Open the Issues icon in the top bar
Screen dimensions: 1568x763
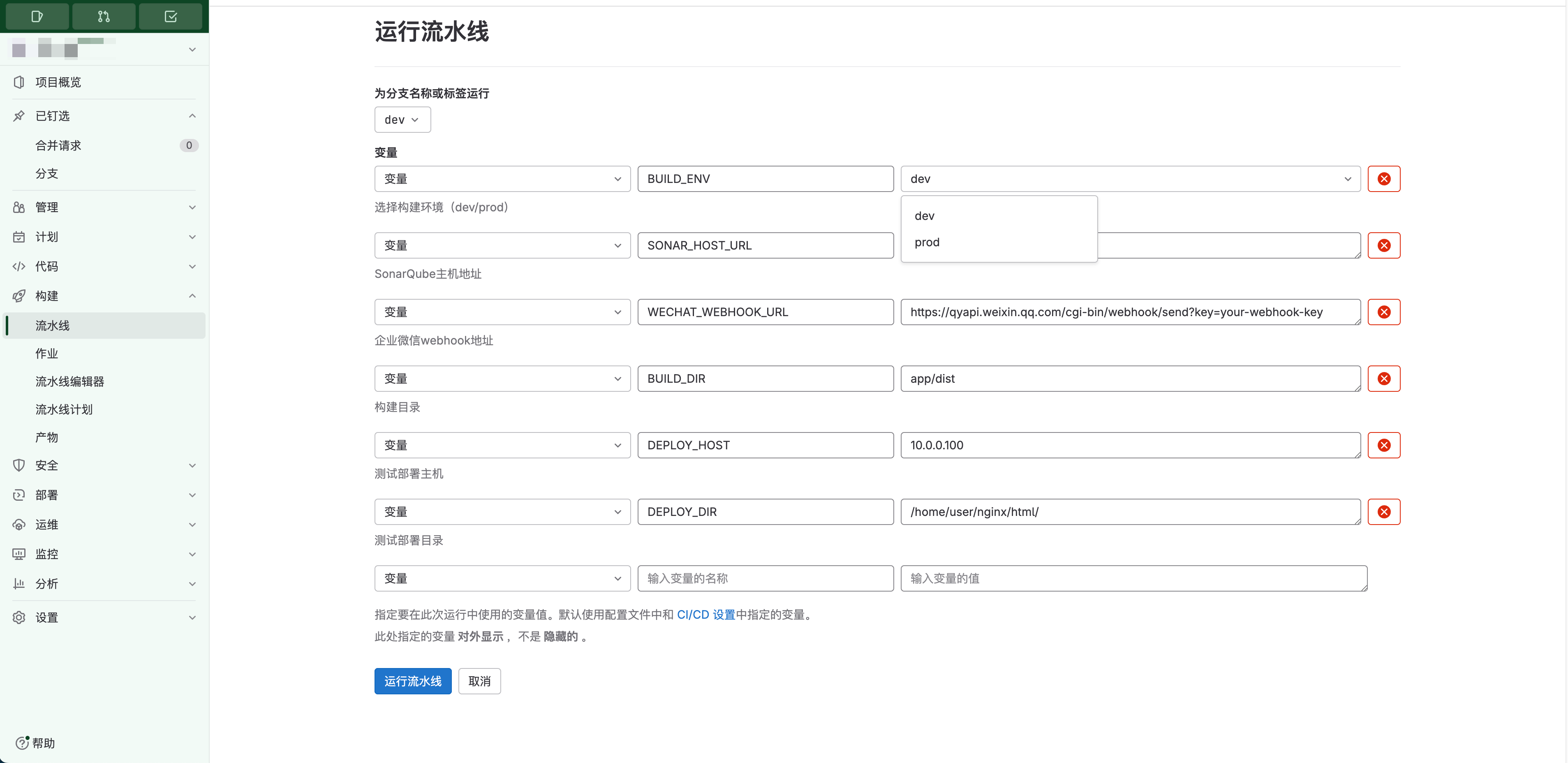coord(37,16)
